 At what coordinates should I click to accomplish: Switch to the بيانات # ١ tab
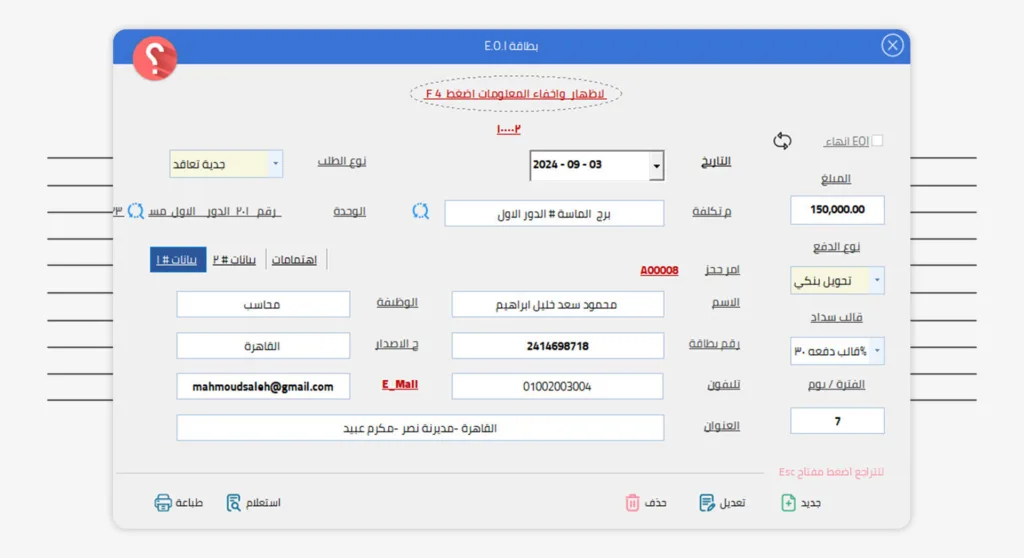tap(178, 259)
